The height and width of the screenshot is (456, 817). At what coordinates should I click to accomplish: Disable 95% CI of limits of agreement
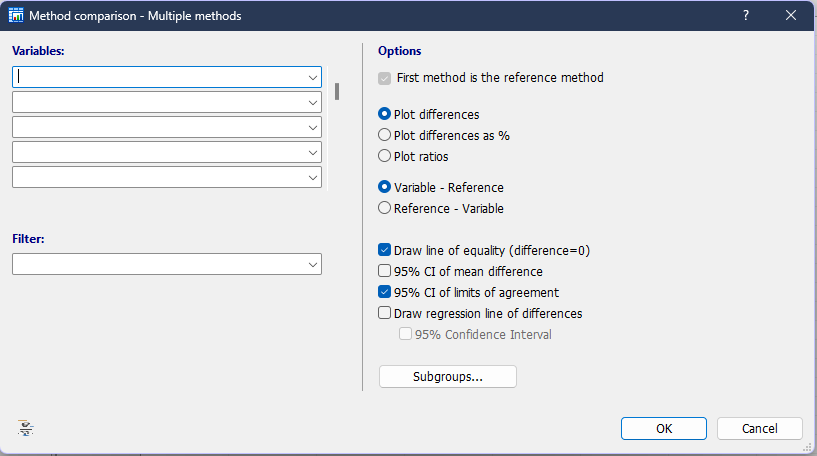(x=385, y=292)
